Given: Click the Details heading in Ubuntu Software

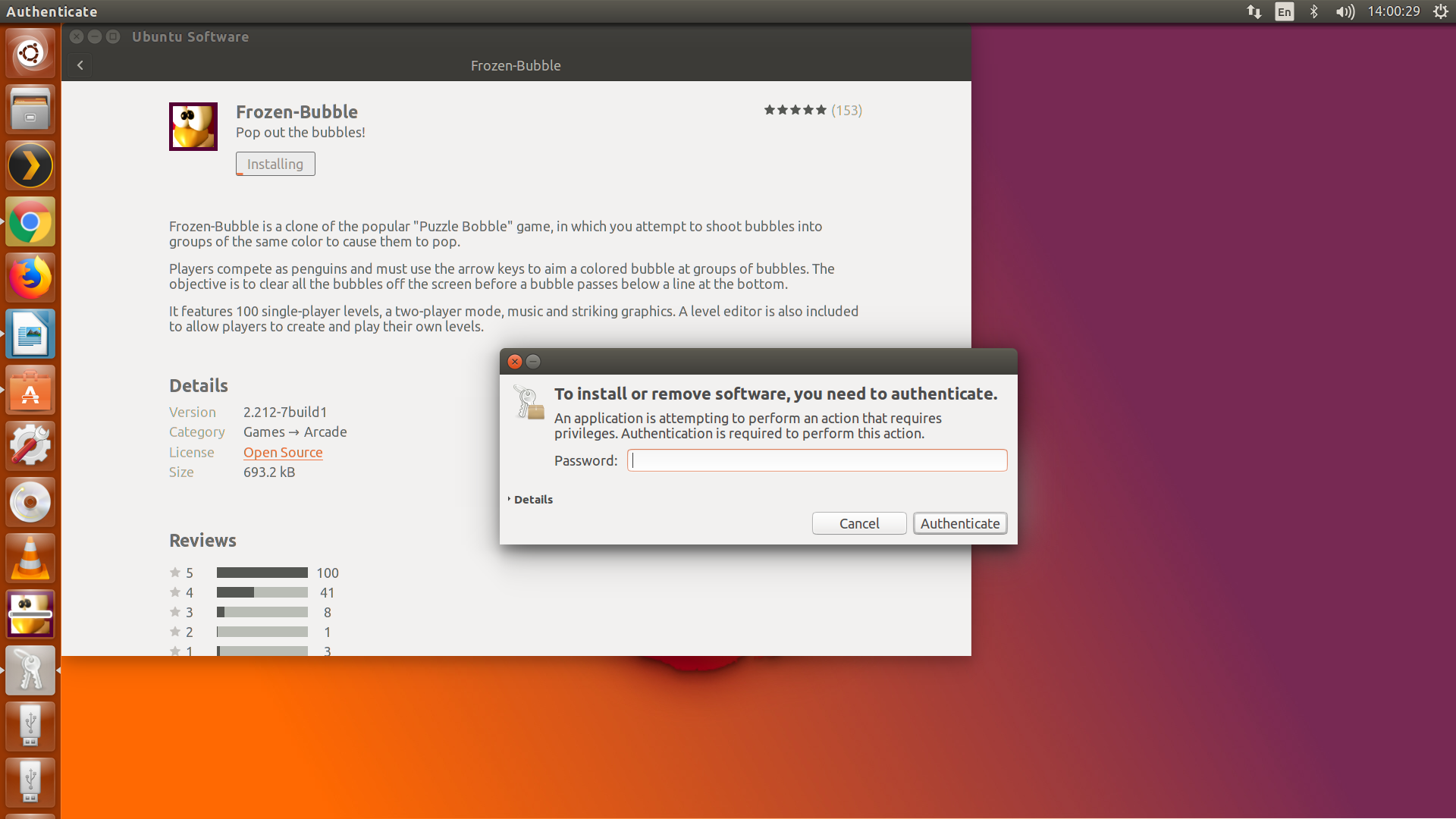Looking at the screenshot, I should click(x=199, y=385).
